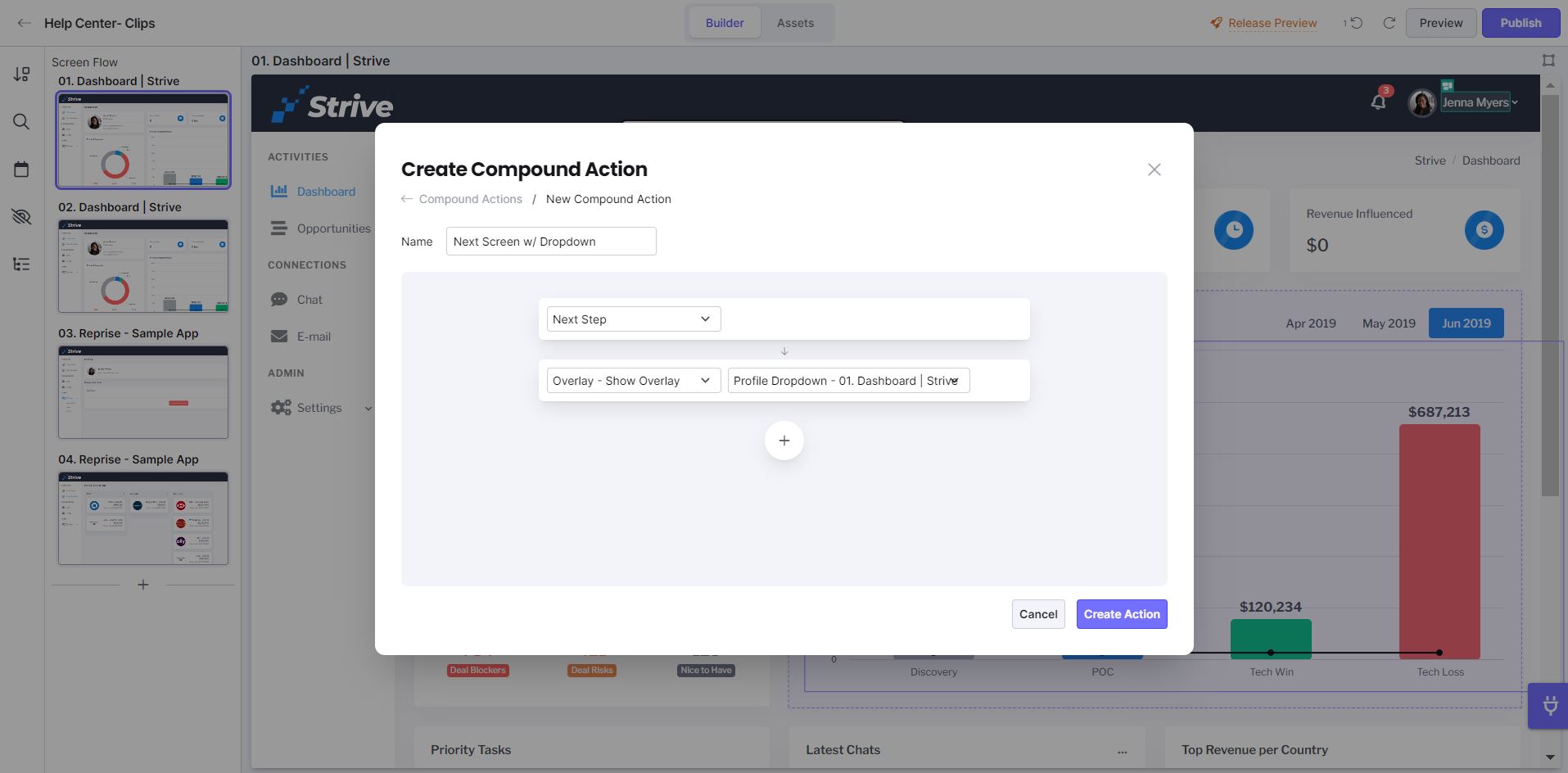Open the Next Step action dropdown

click(634, 319)
